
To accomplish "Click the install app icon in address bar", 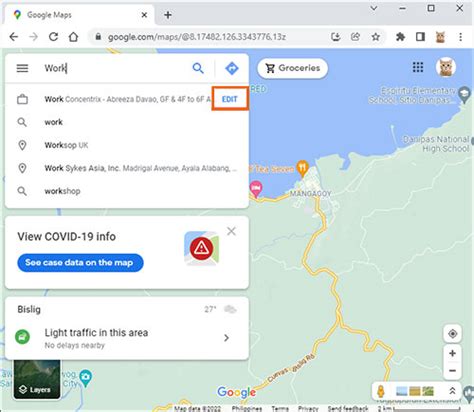I will tap(336, 37).
